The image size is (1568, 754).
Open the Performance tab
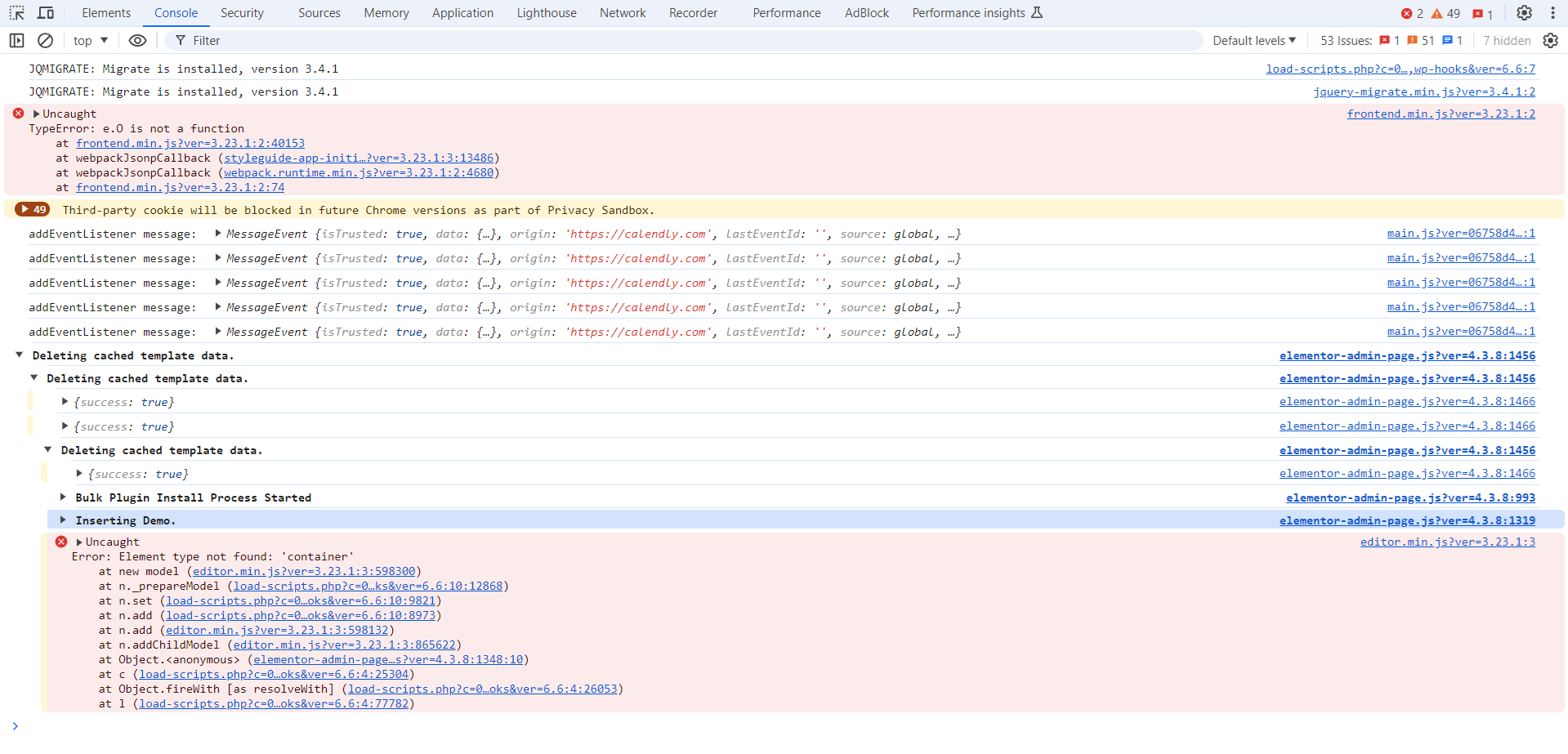coord(787,13)
